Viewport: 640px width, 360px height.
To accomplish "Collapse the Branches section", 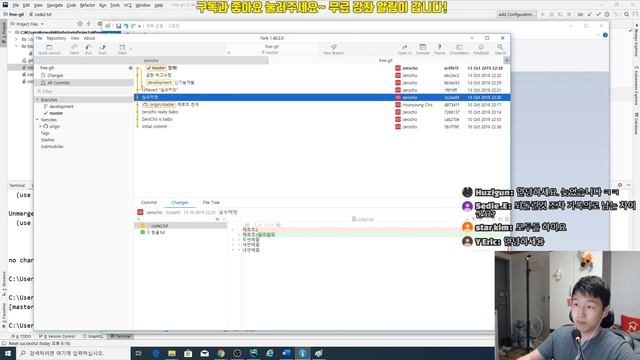I will [38, 100].
